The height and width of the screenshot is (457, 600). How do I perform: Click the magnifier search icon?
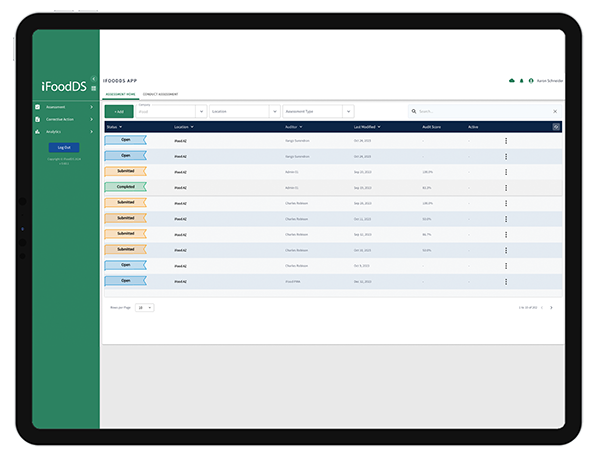tap(414, 111)
